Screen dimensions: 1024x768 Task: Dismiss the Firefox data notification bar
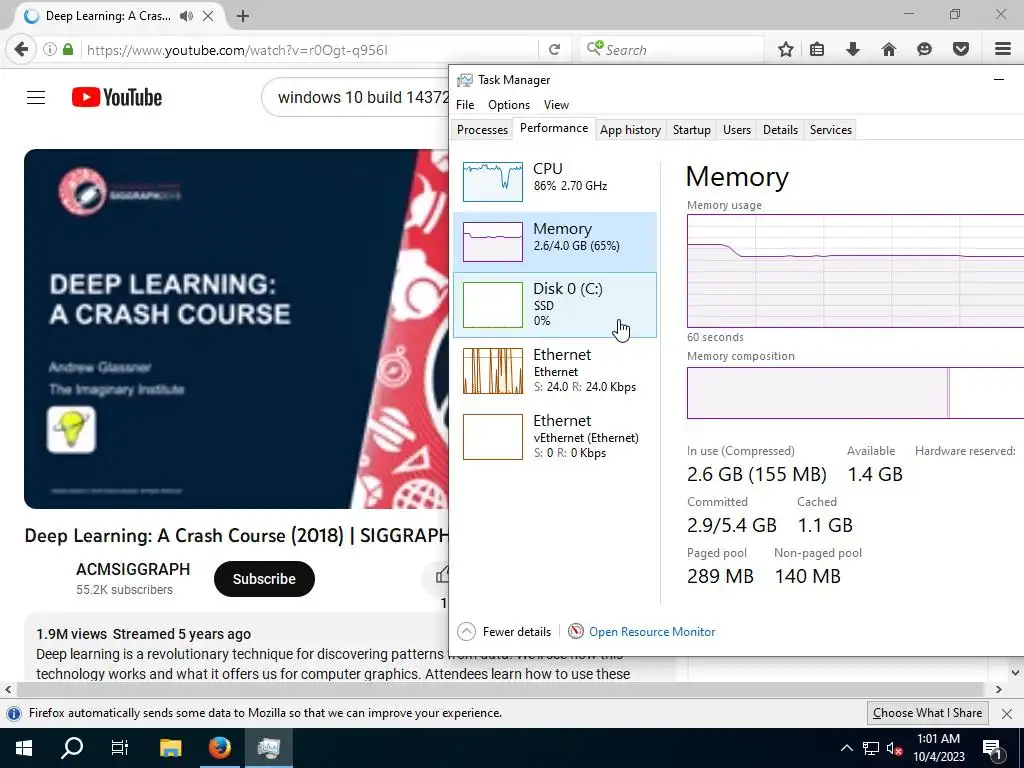pyautogui.click(x=1006, y=713)
